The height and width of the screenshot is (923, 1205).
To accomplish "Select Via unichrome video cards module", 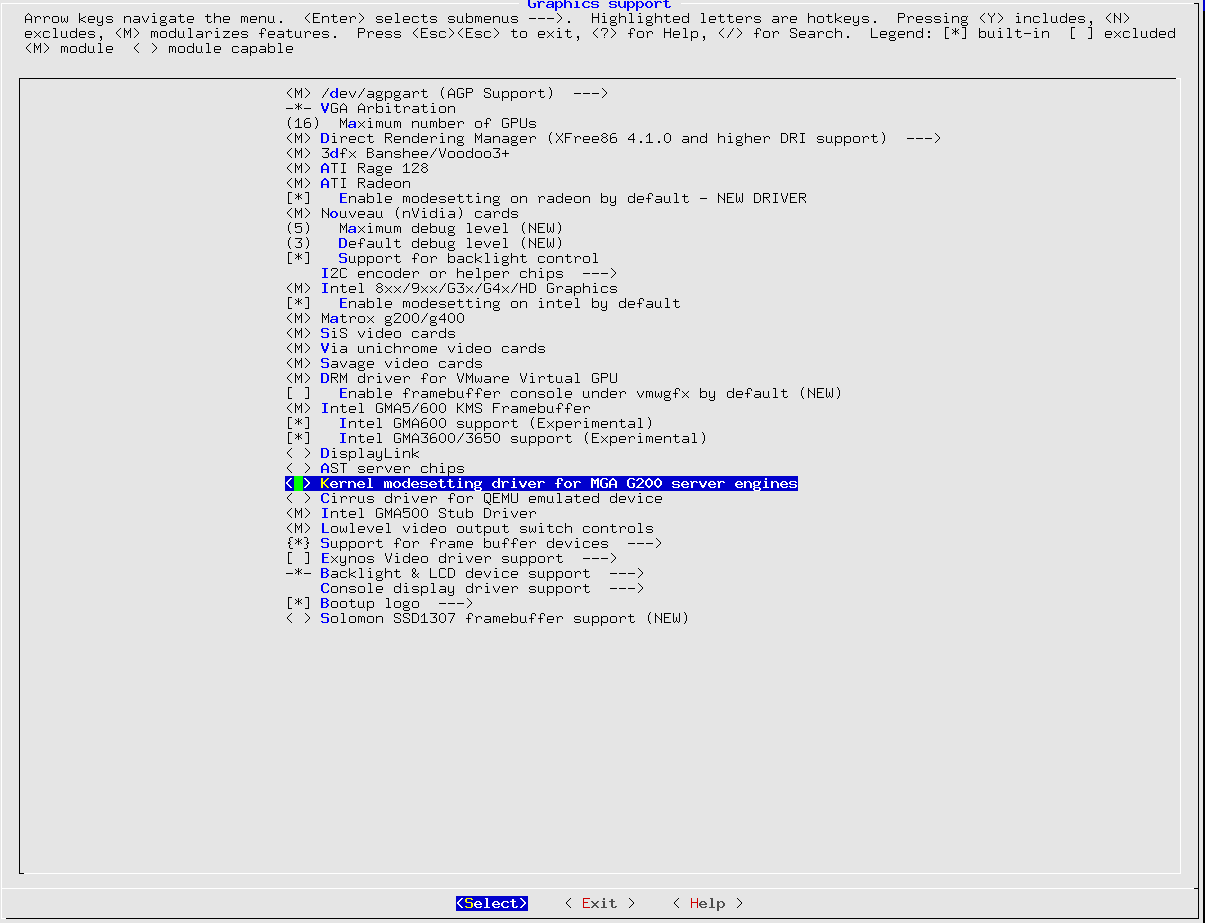I will tap(415, 348).
